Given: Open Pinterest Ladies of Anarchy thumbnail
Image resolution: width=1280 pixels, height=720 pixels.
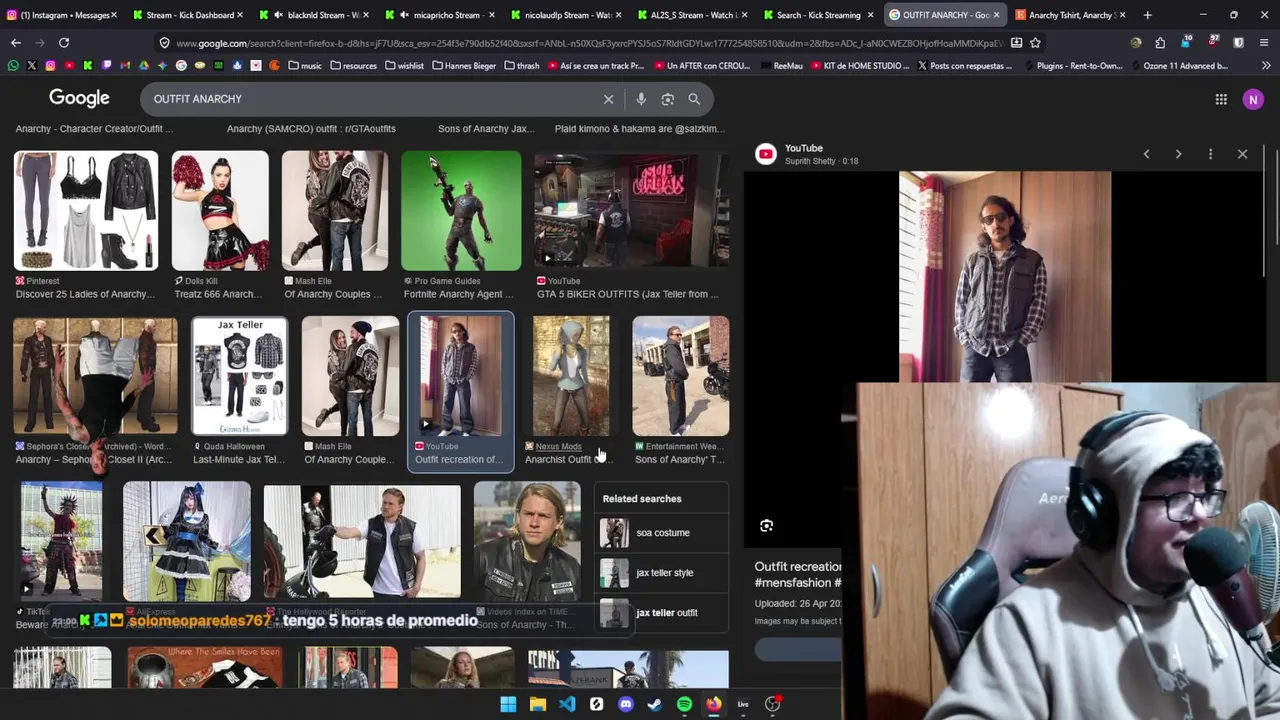Looking at the screenshot, I should coord(86,211).
